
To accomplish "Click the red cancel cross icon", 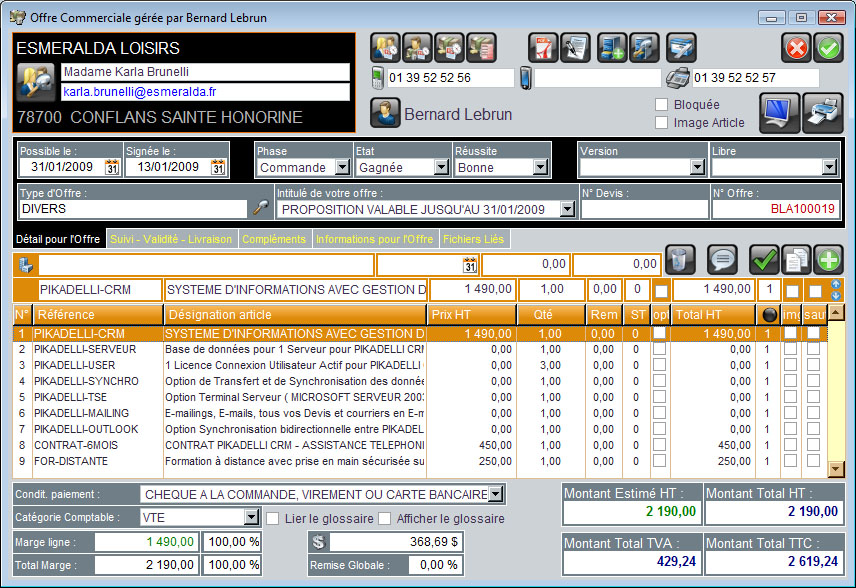I will point(796,47).
